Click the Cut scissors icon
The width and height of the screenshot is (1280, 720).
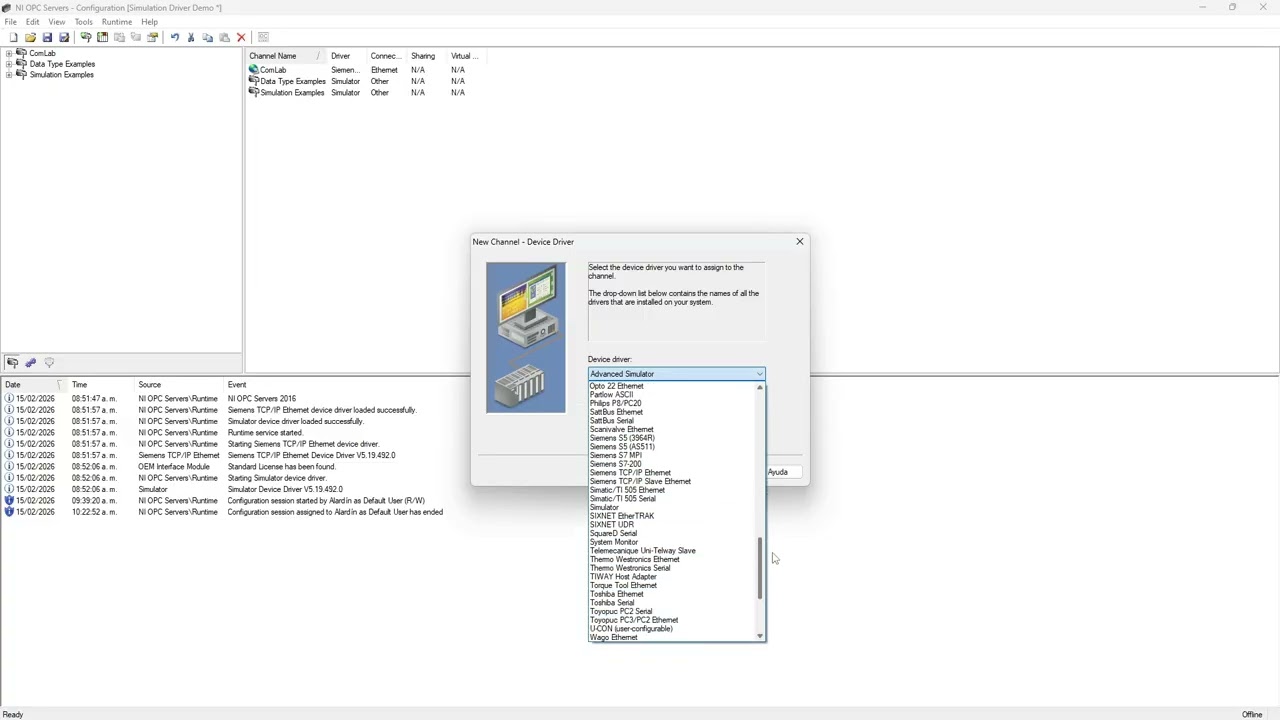[191, 38]
